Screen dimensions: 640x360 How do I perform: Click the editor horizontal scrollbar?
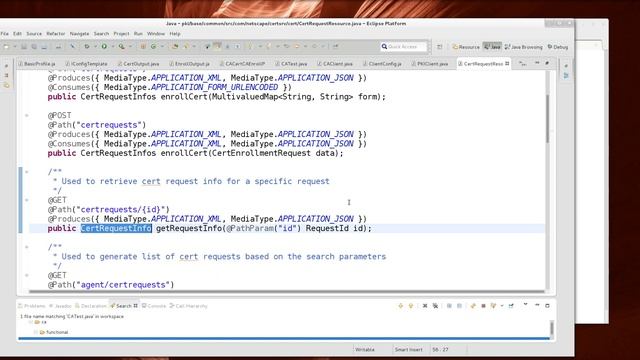click(287, 291)
